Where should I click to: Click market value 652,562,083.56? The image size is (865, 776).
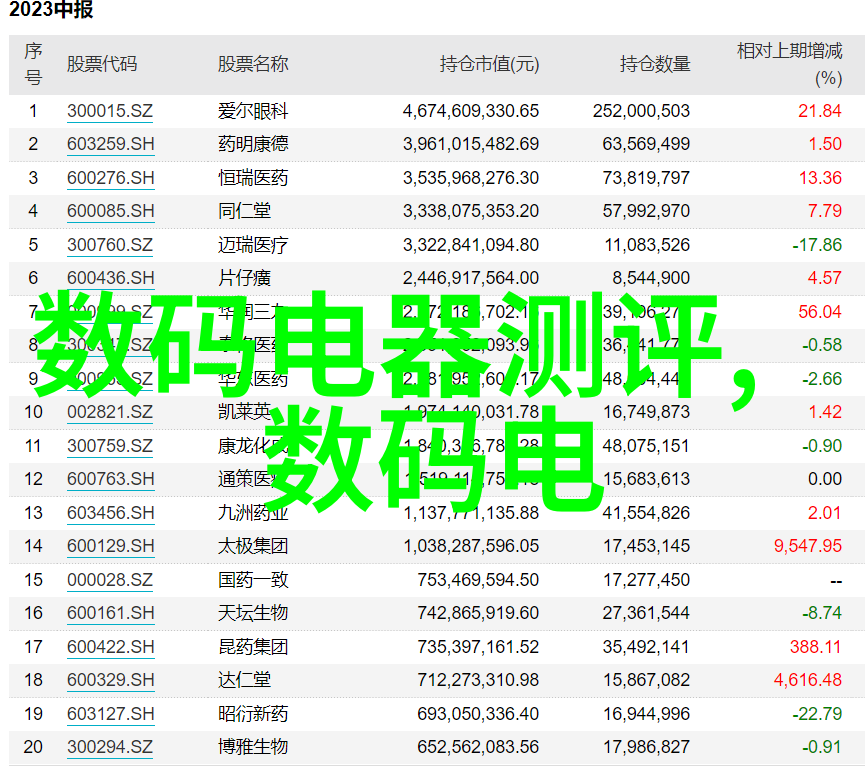click(x=478, y=747)
